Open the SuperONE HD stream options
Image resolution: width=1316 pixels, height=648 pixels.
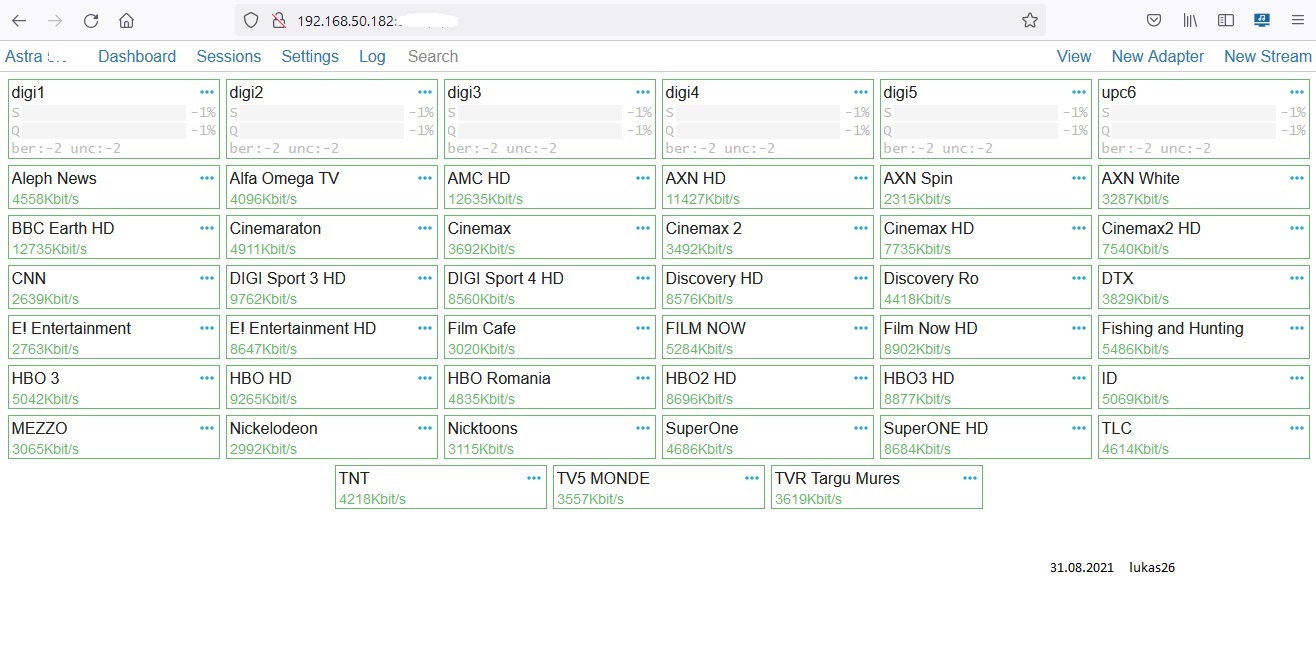tap(1079, 428)
